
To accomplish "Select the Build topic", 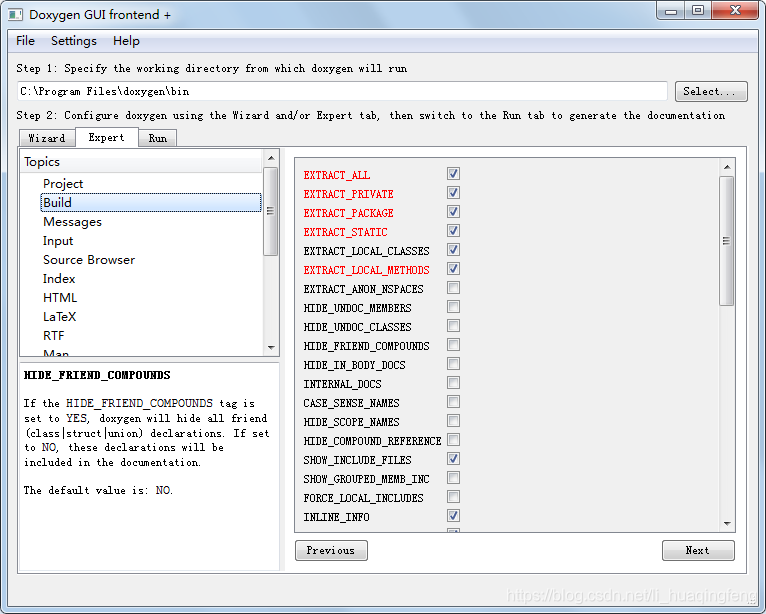I will click(x=151, y=203).
